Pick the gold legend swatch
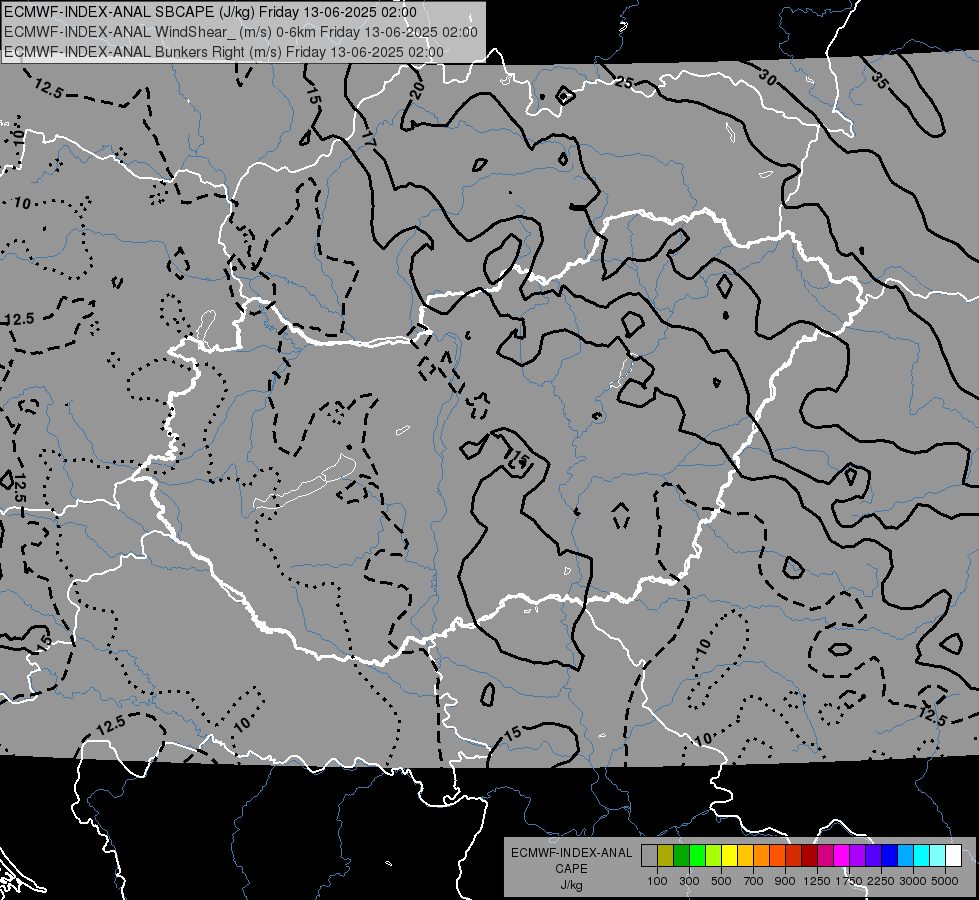Screen dimensions: 979x900 [745, 855]
